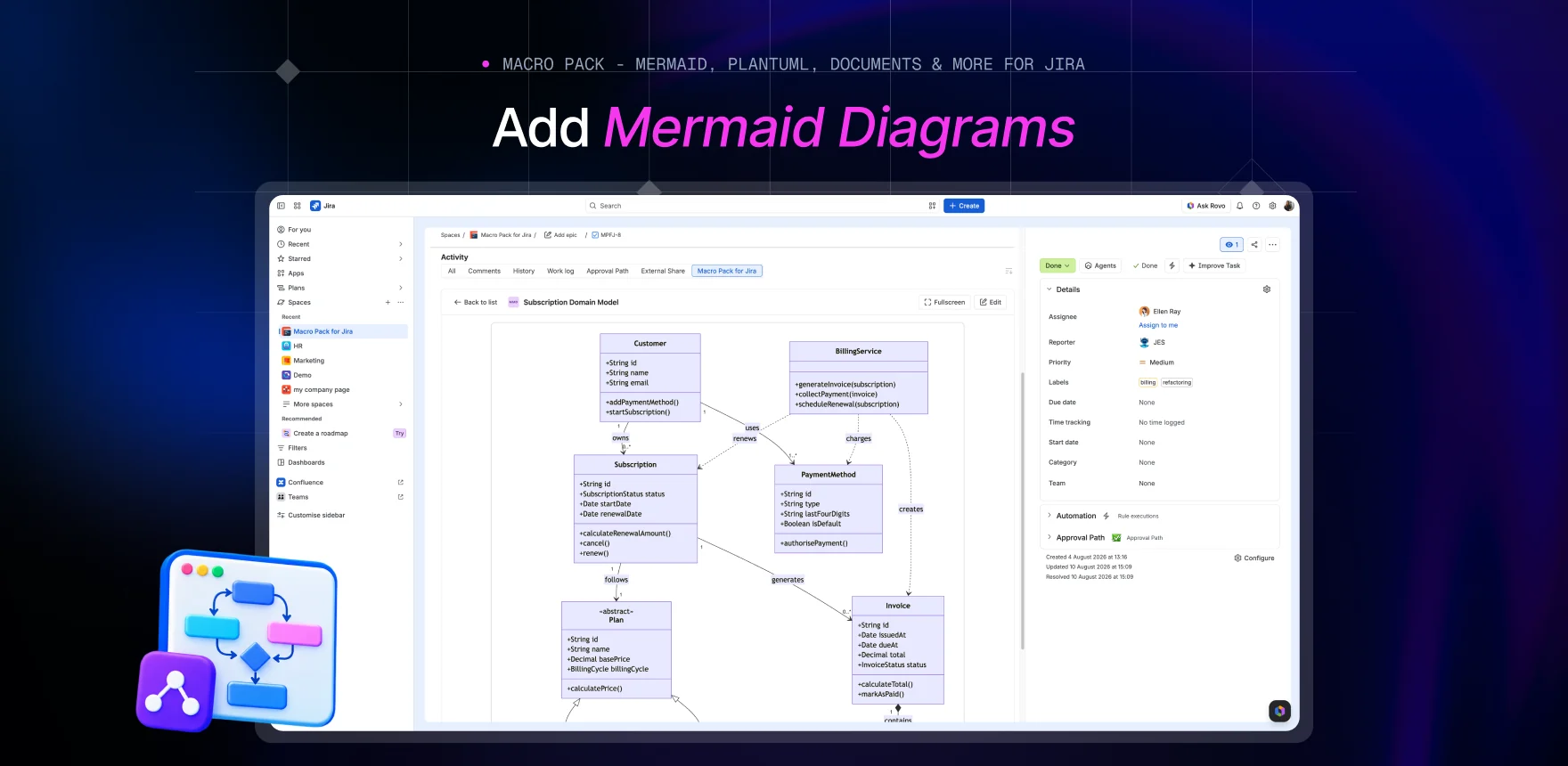Open the Rovo chat floating icon
Image resolution: width=1568 pixels, height=766 pixels.
tap(1279, 711)
